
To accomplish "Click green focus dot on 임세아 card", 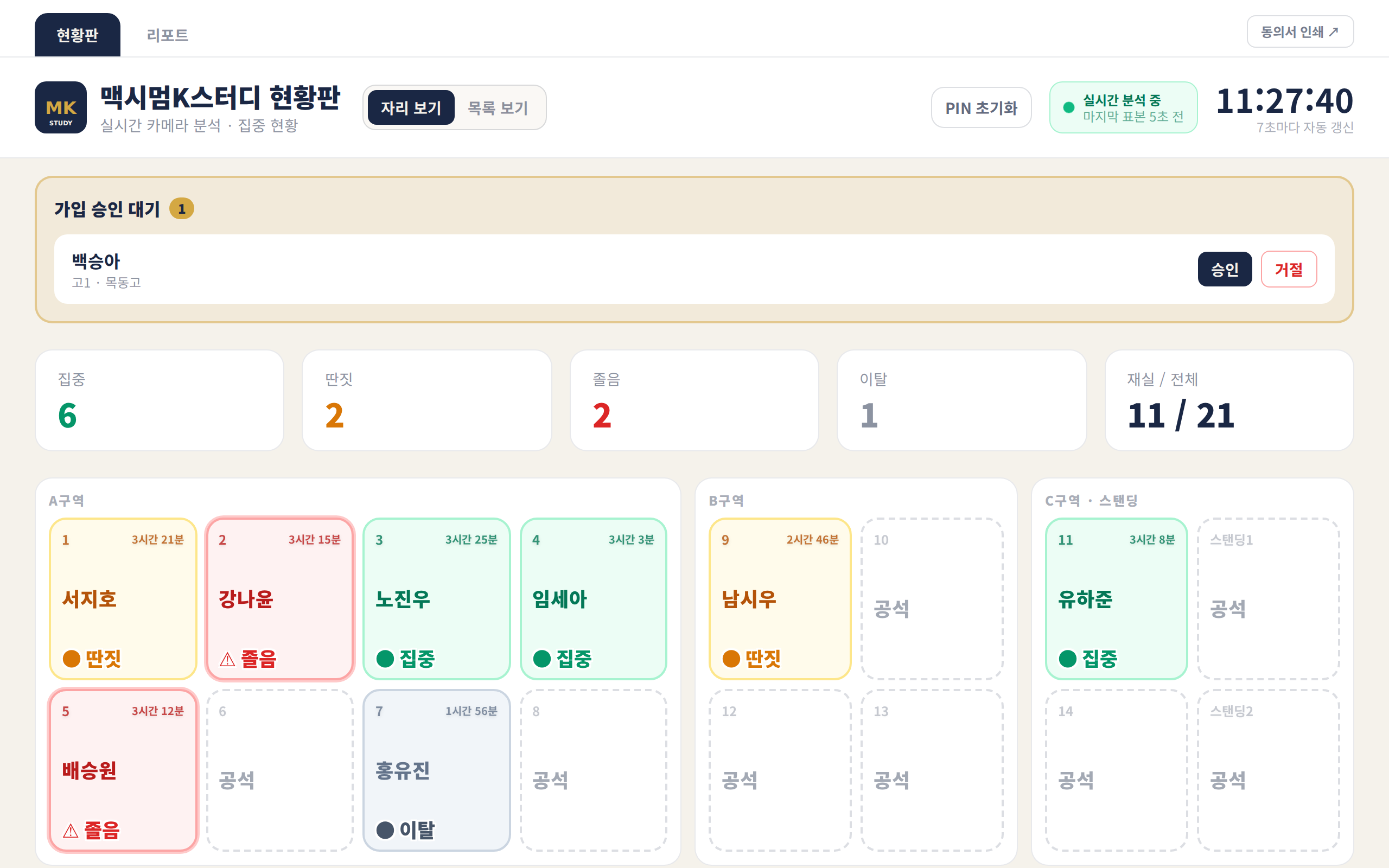I will [542, 659].
